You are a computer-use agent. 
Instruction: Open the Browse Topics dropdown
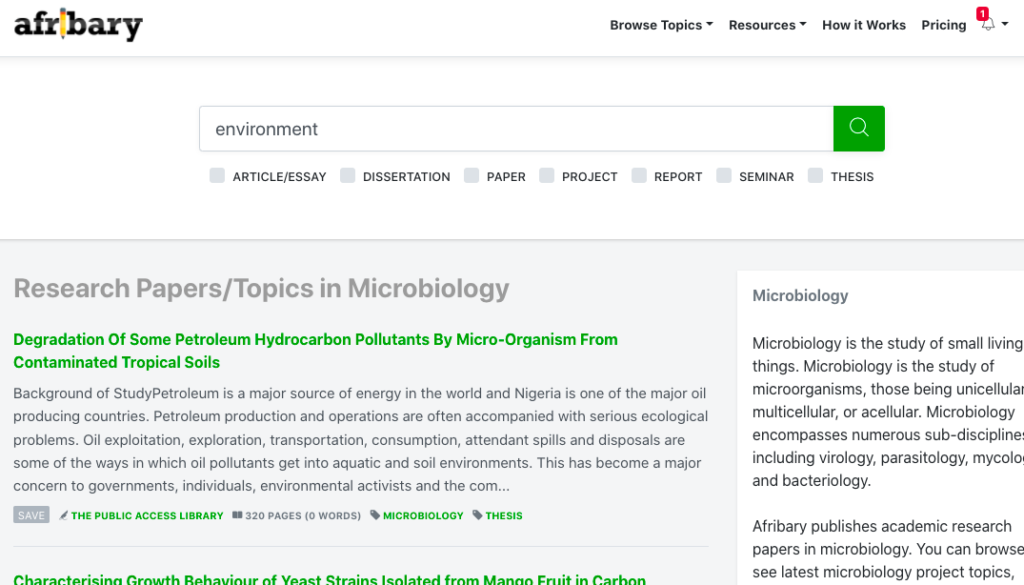click(x=660, y=25)
